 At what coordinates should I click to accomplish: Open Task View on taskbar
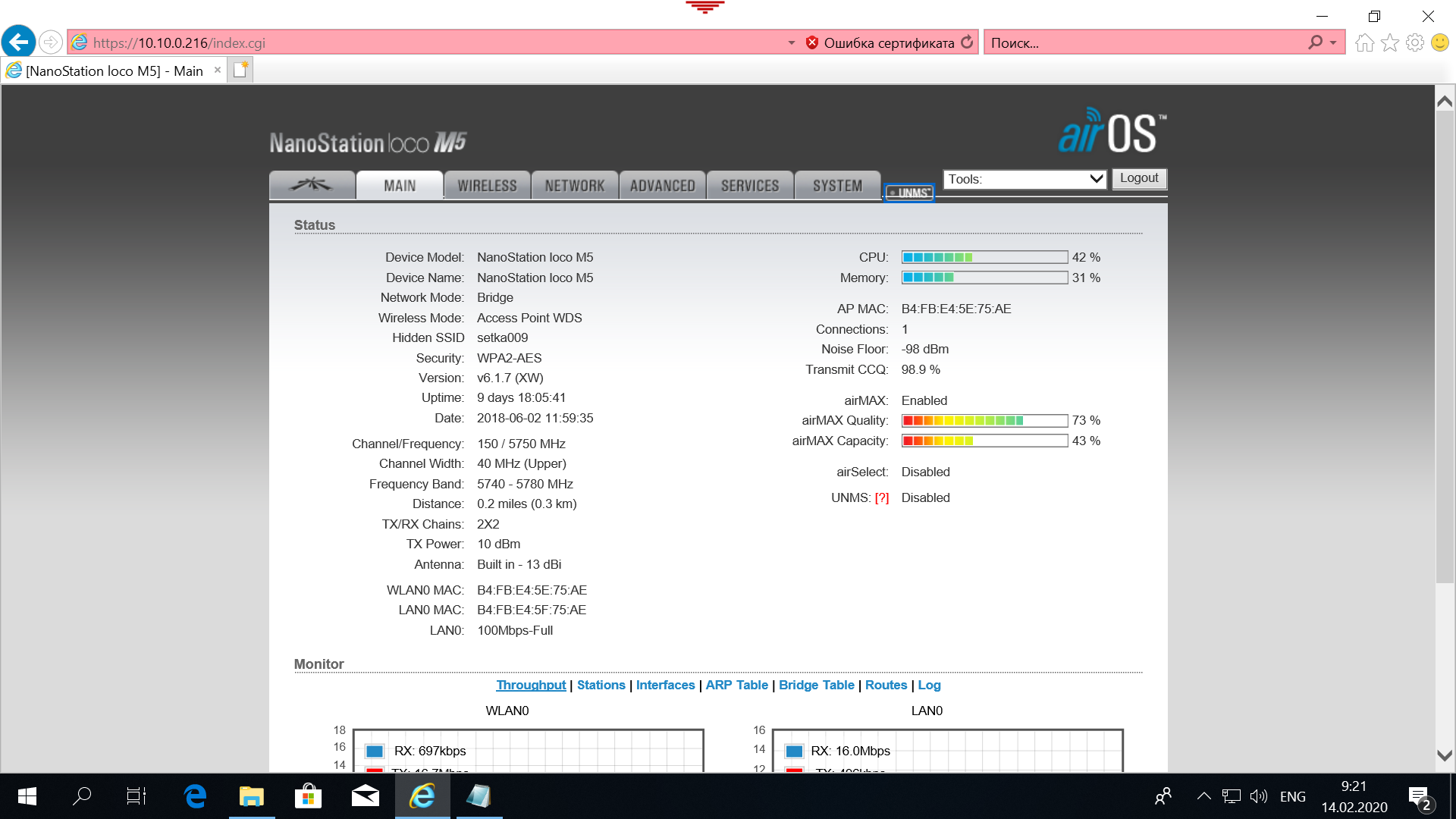136,796
